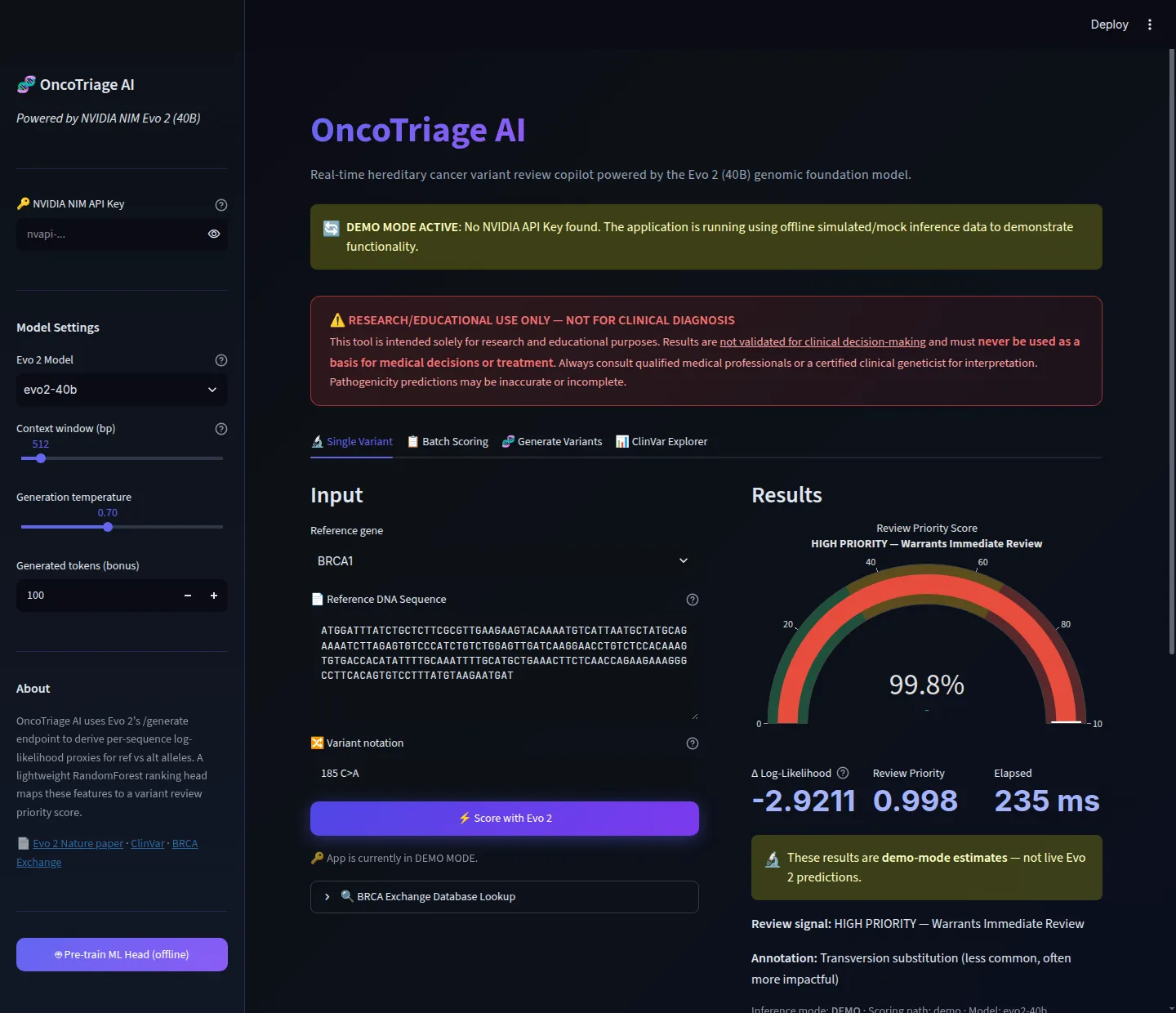This screenshot has height=1013, width=1176.
Task: Open the Generate Variants tab
Action: click(x=552, y=441)
